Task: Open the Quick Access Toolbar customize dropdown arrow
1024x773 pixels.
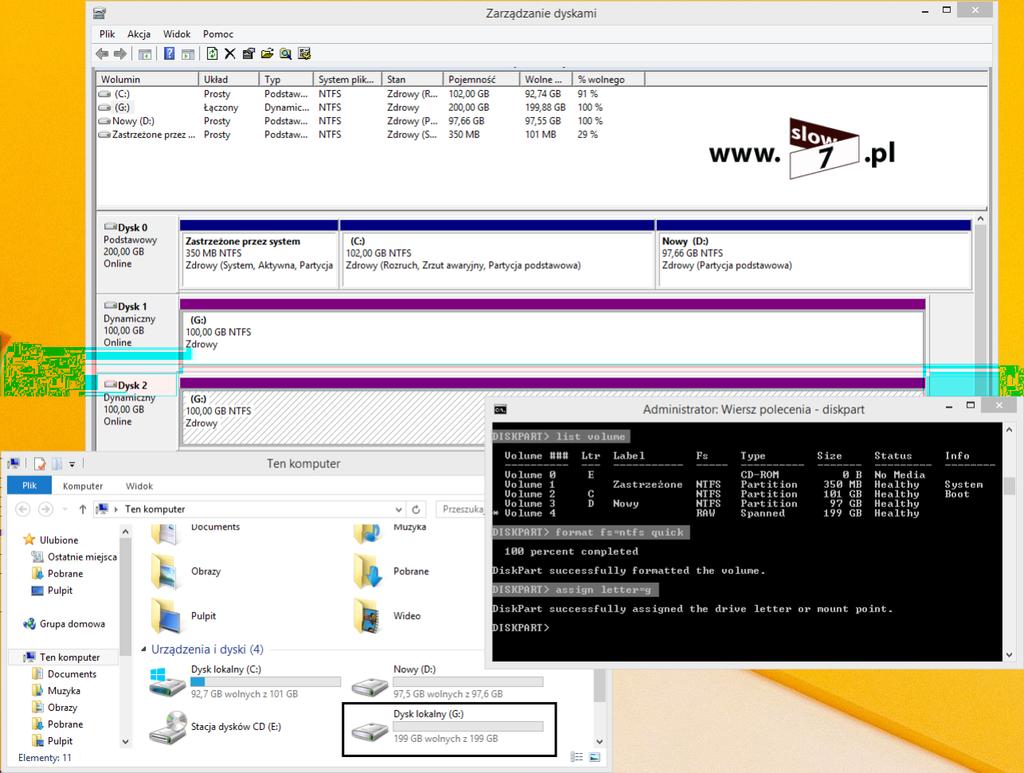Action: (x=72, y=464)
